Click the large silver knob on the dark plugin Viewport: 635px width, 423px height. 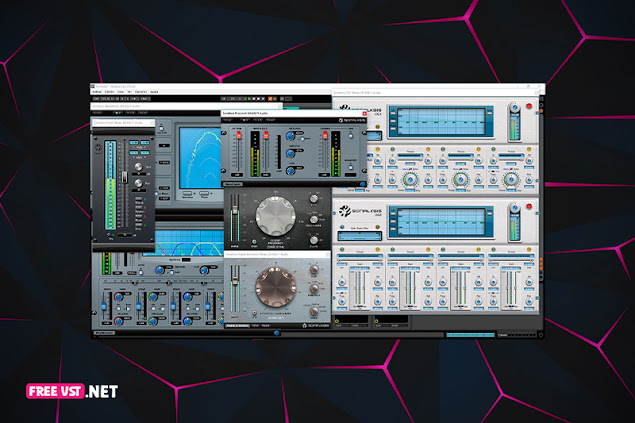point(275,217)
